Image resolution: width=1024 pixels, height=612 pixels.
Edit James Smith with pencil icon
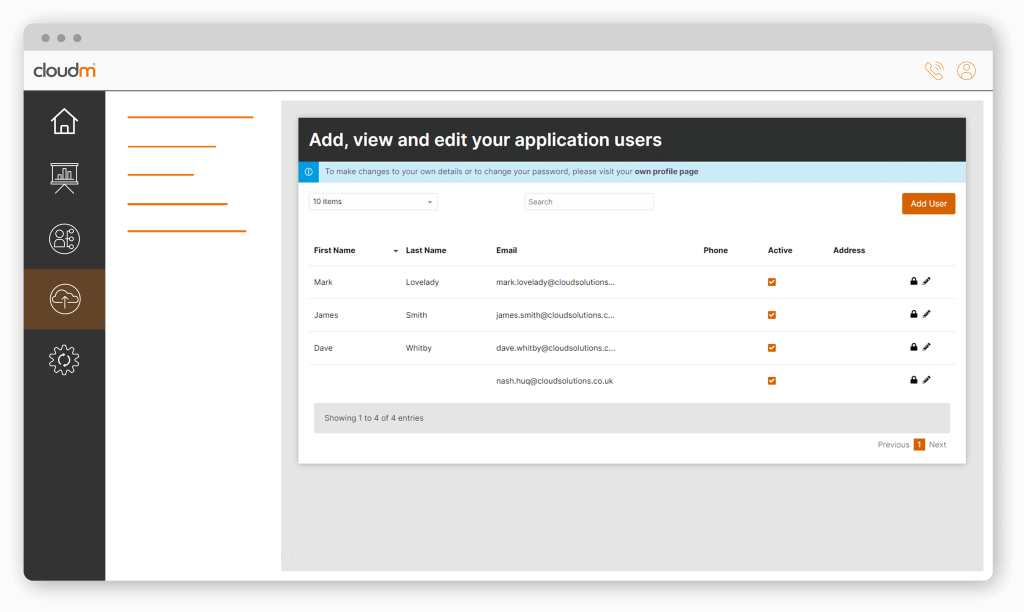(x=927, y=315)
